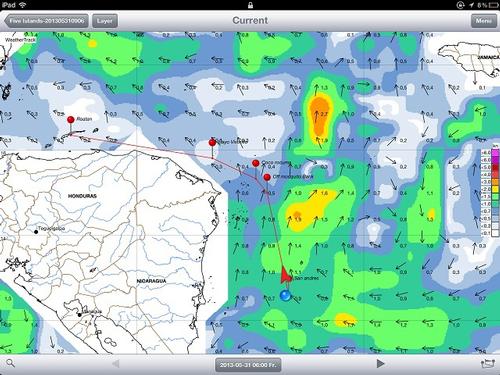Tap the JAMAICA label on map

click(x=488, y=58)
